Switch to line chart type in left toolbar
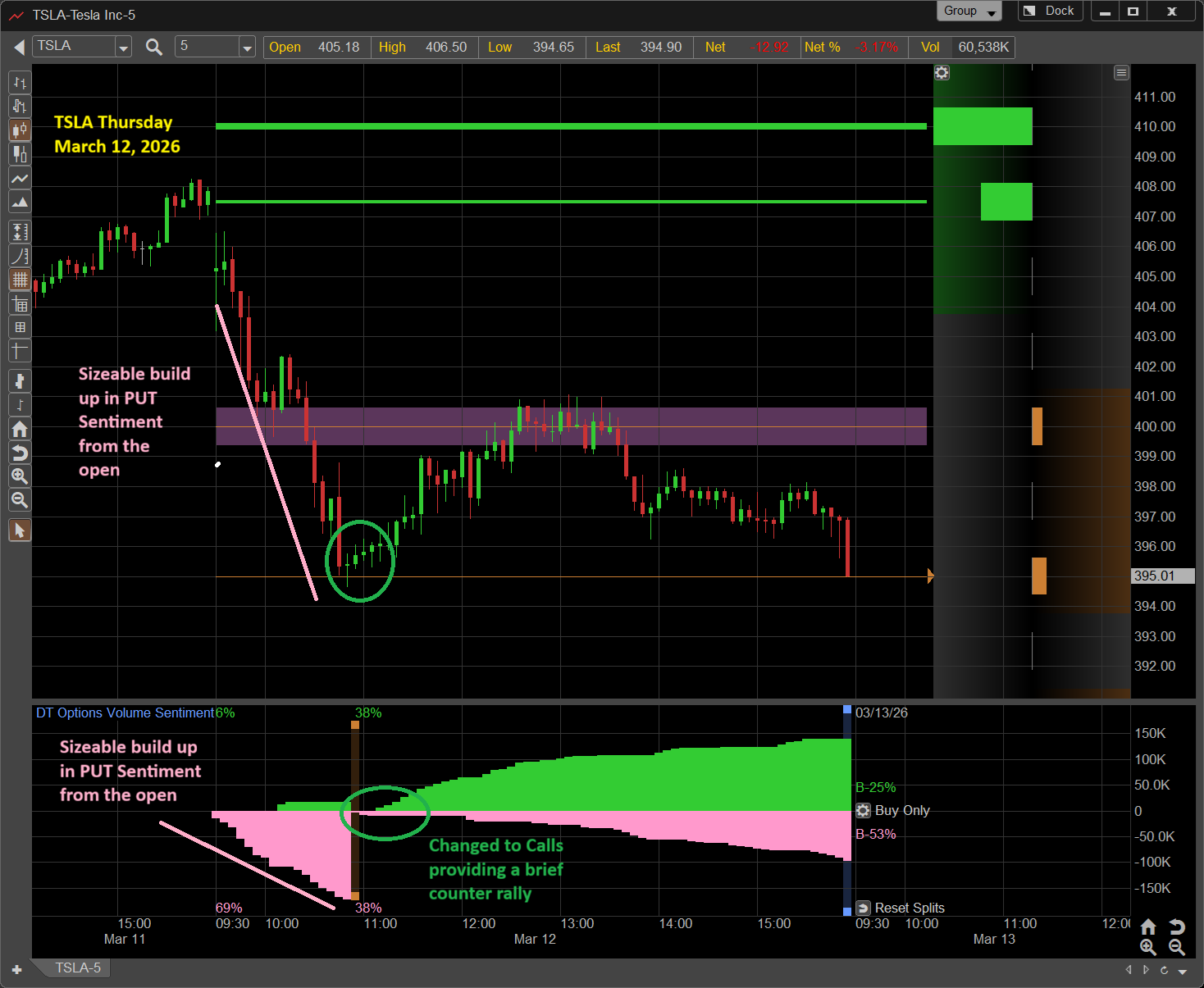The image size is (1204, 988). tap(20, 178)
